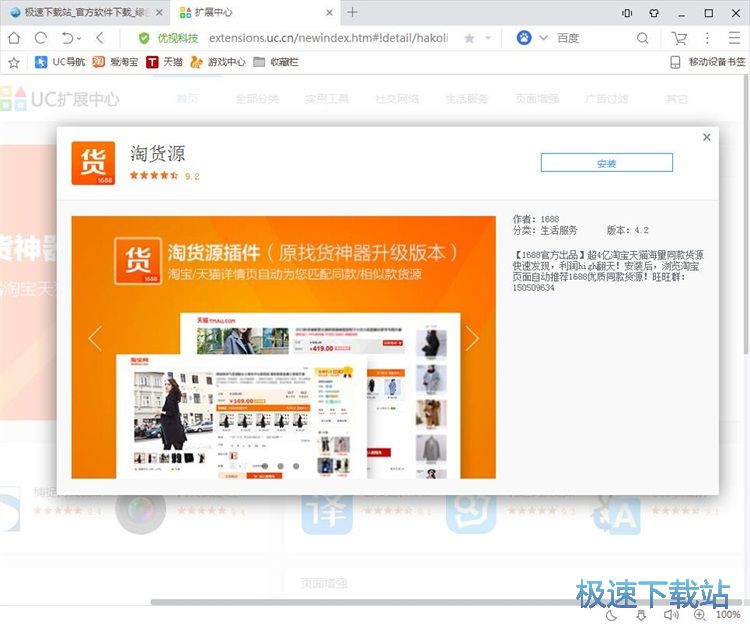Toggle night mode moon icon in status bar

611,615
